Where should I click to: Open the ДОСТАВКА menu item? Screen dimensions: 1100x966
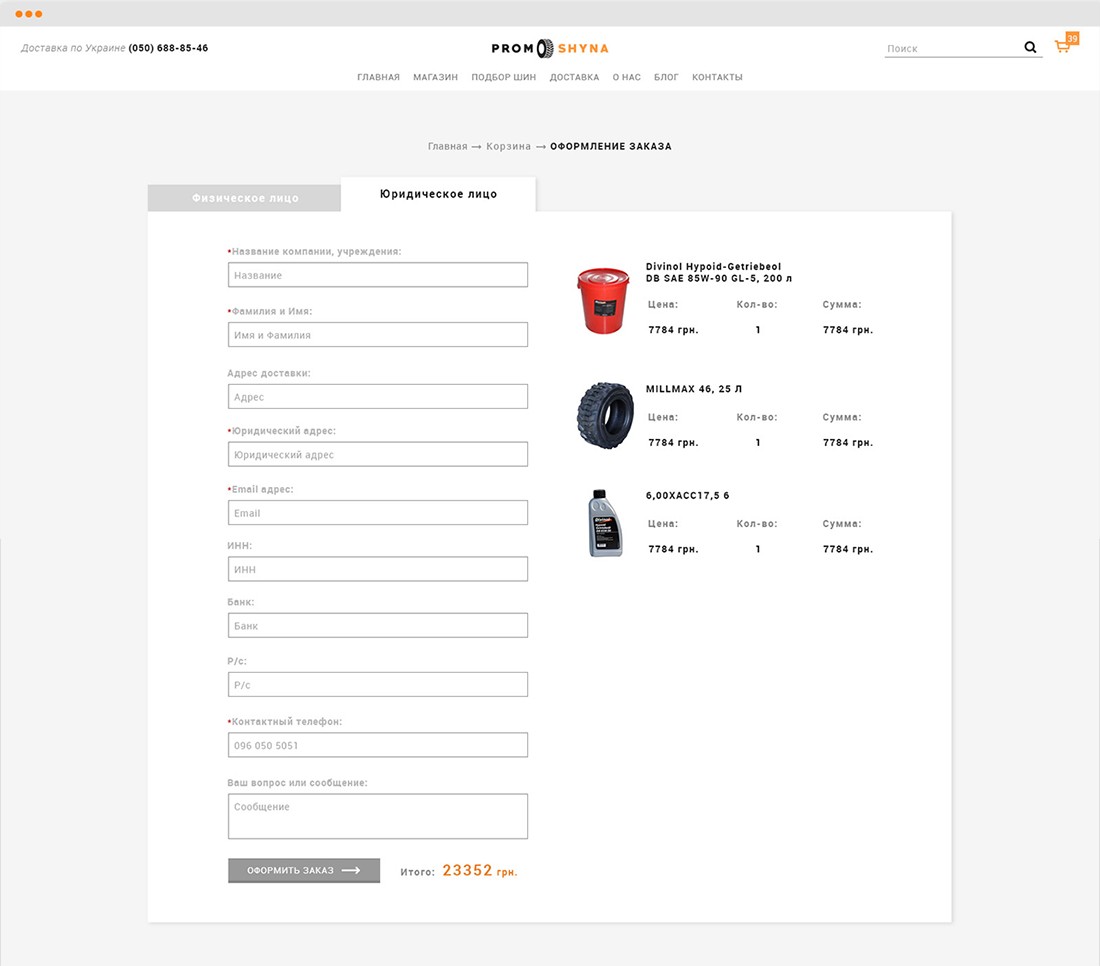(x=574, y=77)
